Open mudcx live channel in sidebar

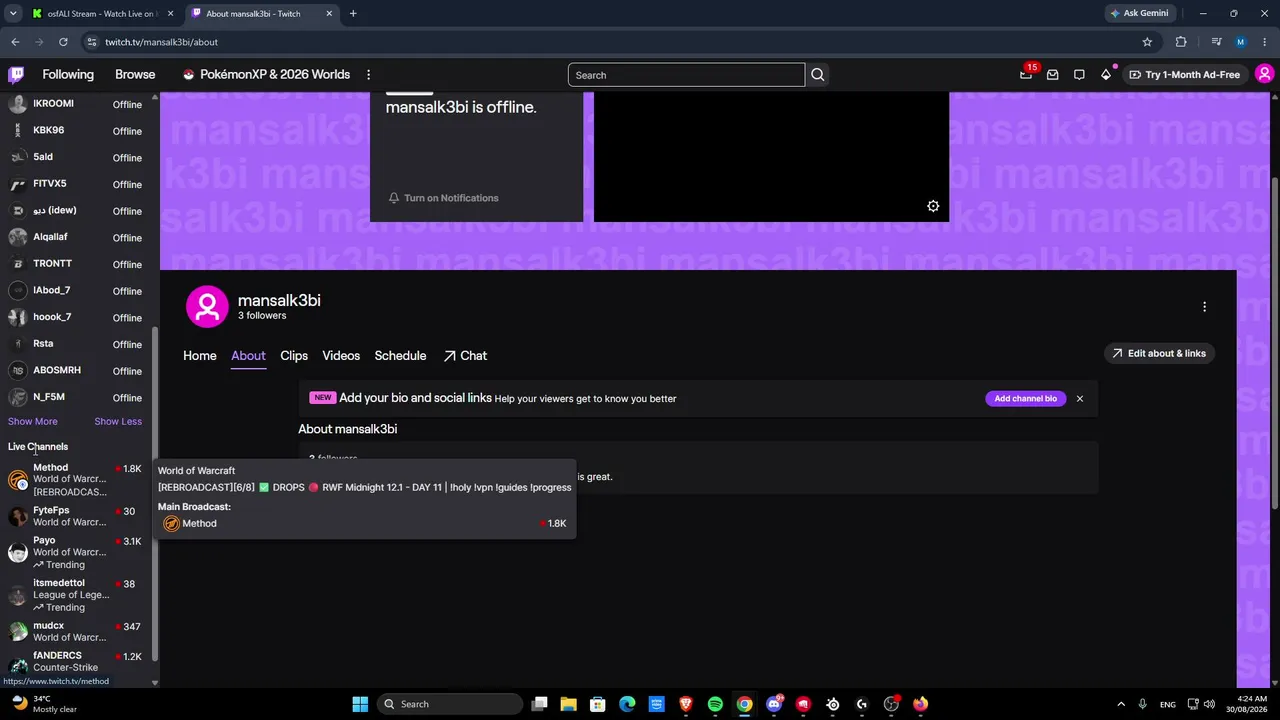coord(75,632)
